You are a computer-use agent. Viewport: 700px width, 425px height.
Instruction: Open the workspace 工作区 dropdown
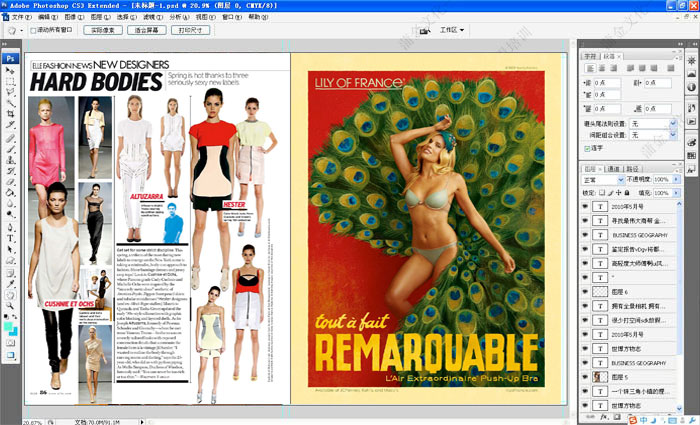point(452,30)
